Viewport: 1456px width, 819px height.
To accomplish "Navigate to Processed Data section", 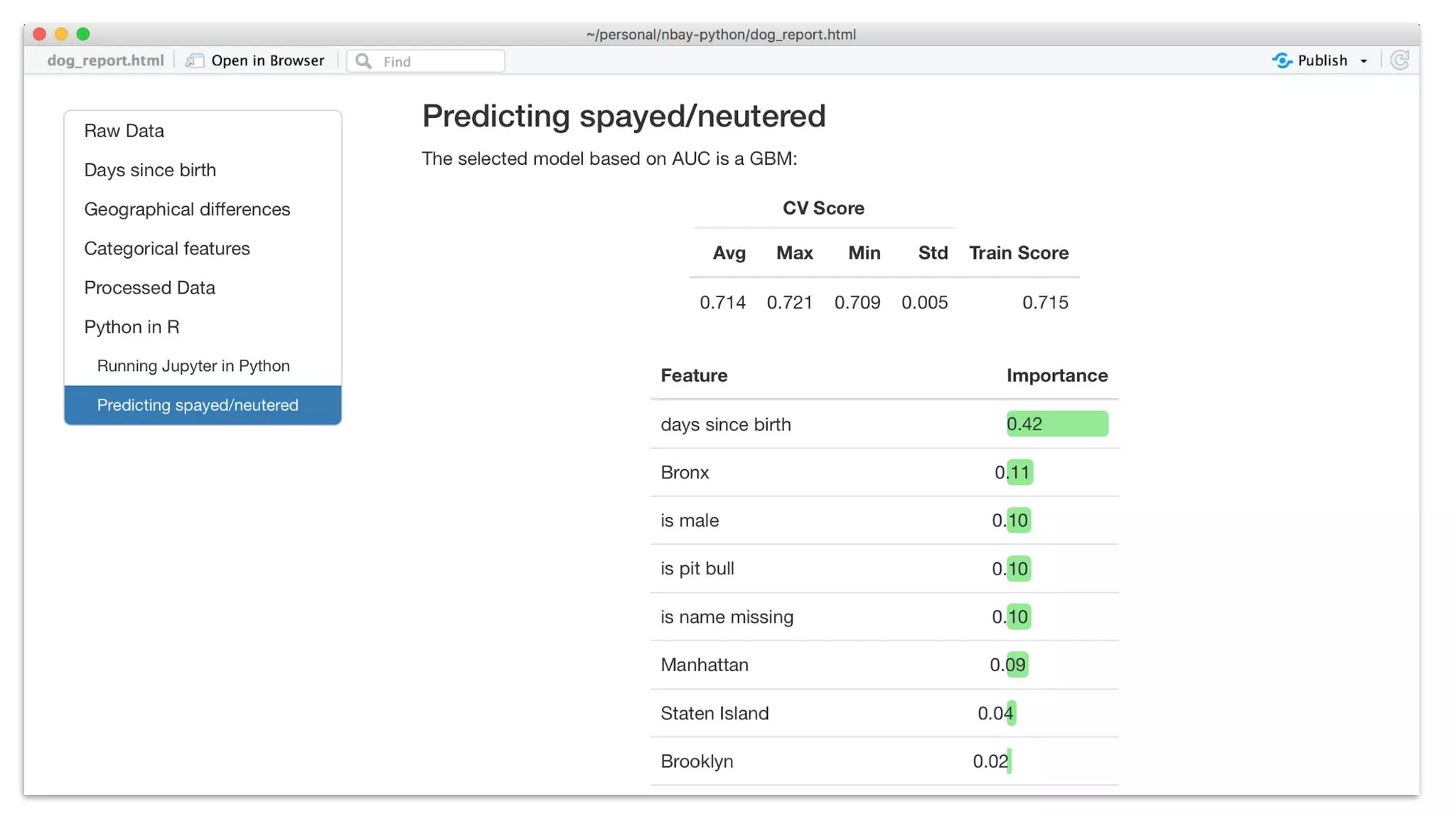I will 149,287.
